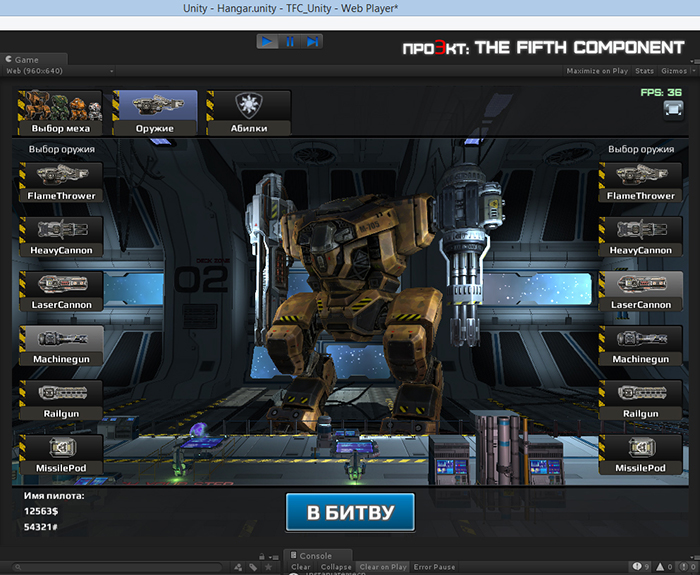Open the Выбор меха tab

[60, 112]
